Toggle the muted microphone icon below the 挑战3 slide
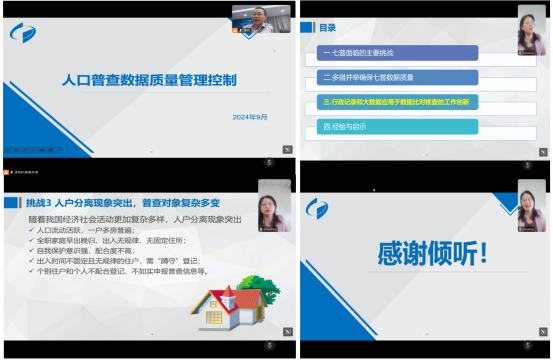The image size is (553, 361). coord(269,345)
